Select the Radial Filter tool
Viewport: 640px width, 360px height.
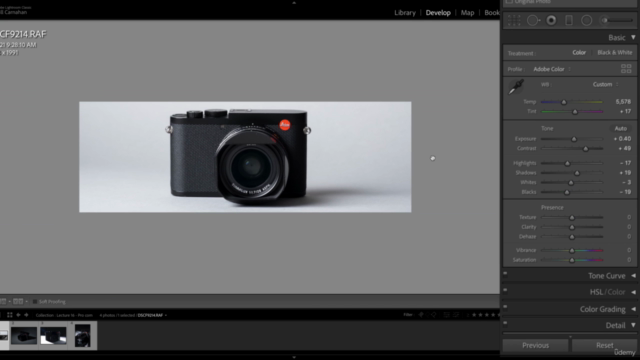pos(587,20)
